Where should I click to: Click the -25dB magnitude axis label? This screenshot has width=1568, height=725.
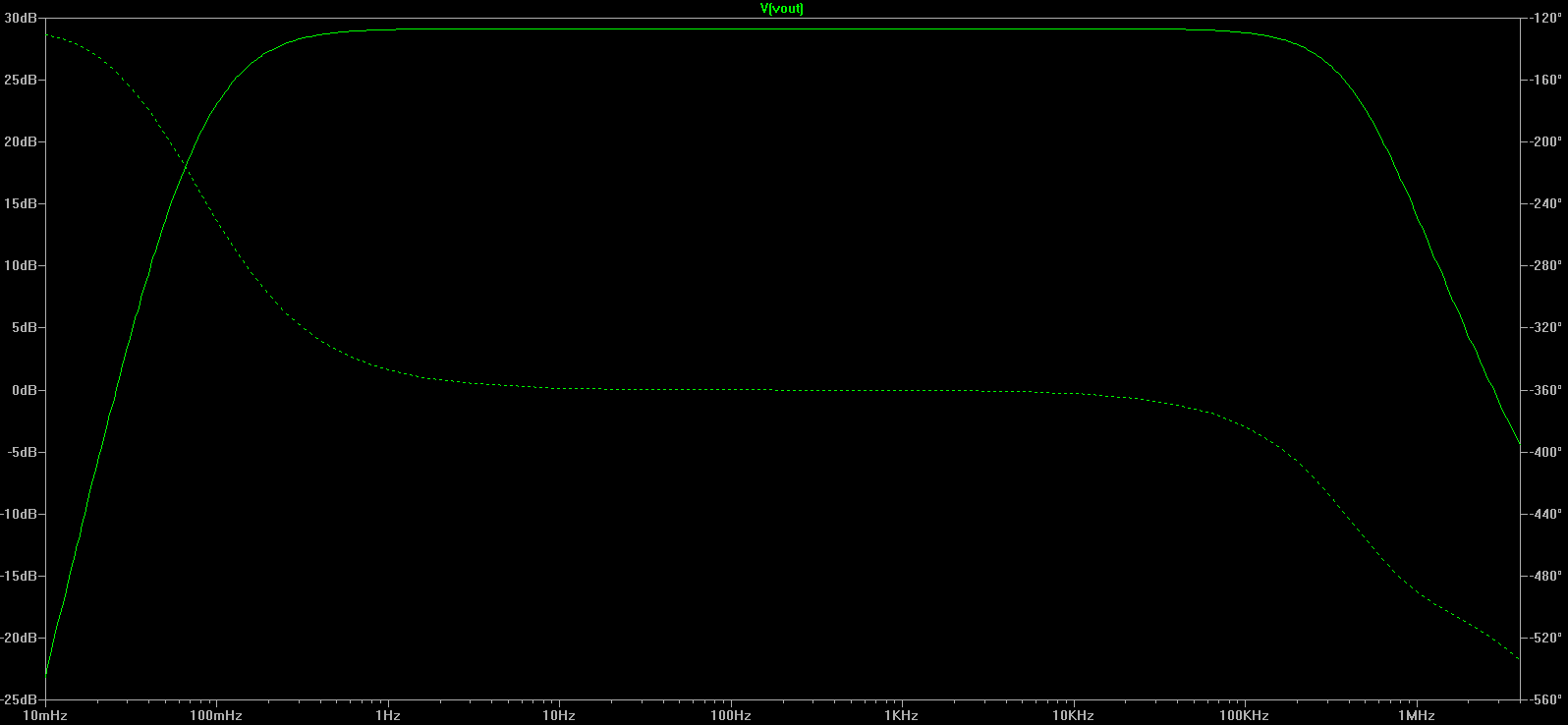pyautogui.click(x=19, y=699)
